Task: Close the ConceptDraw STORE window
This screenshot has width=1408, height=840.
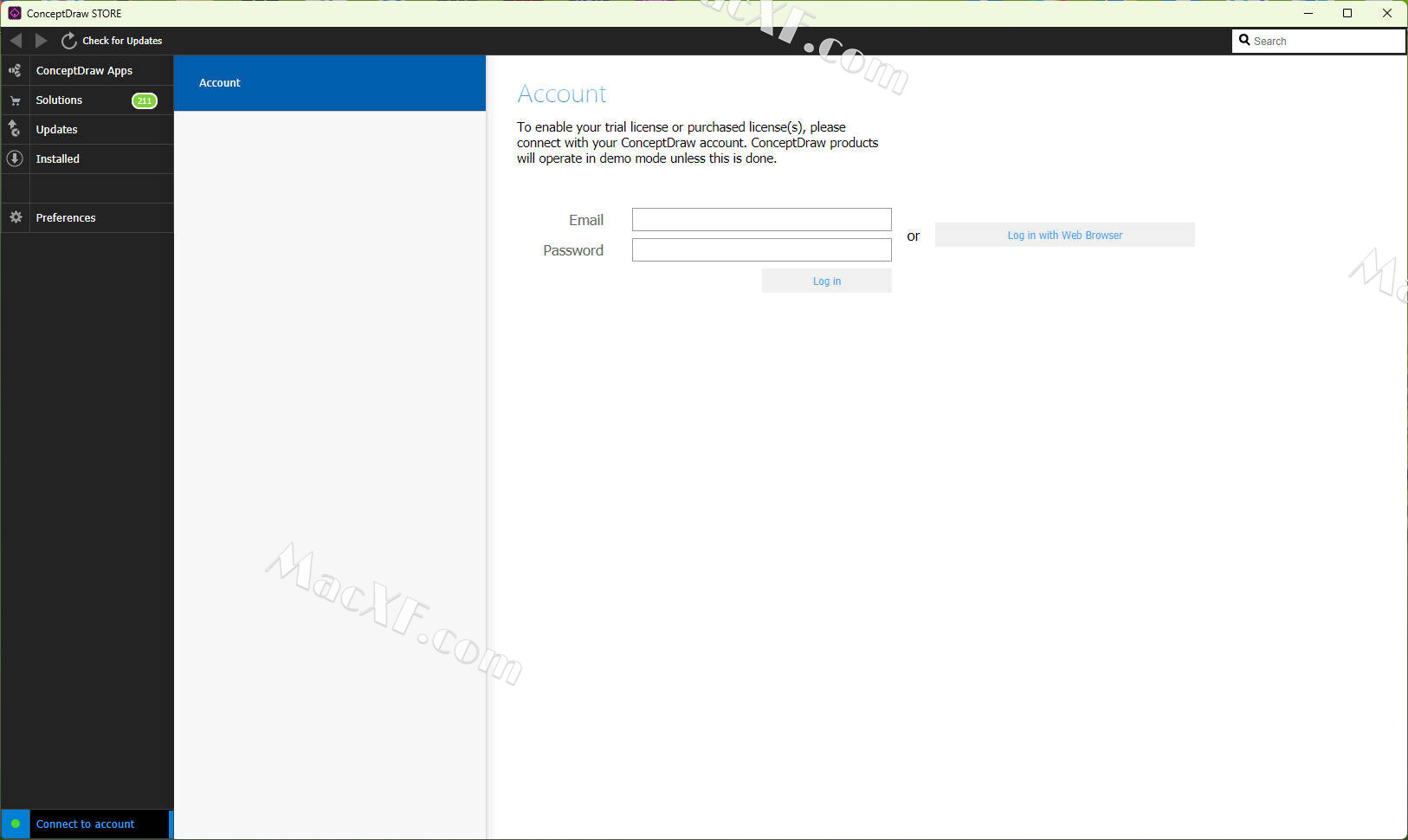Action: pyautogui.click(x=1387, y=13)
